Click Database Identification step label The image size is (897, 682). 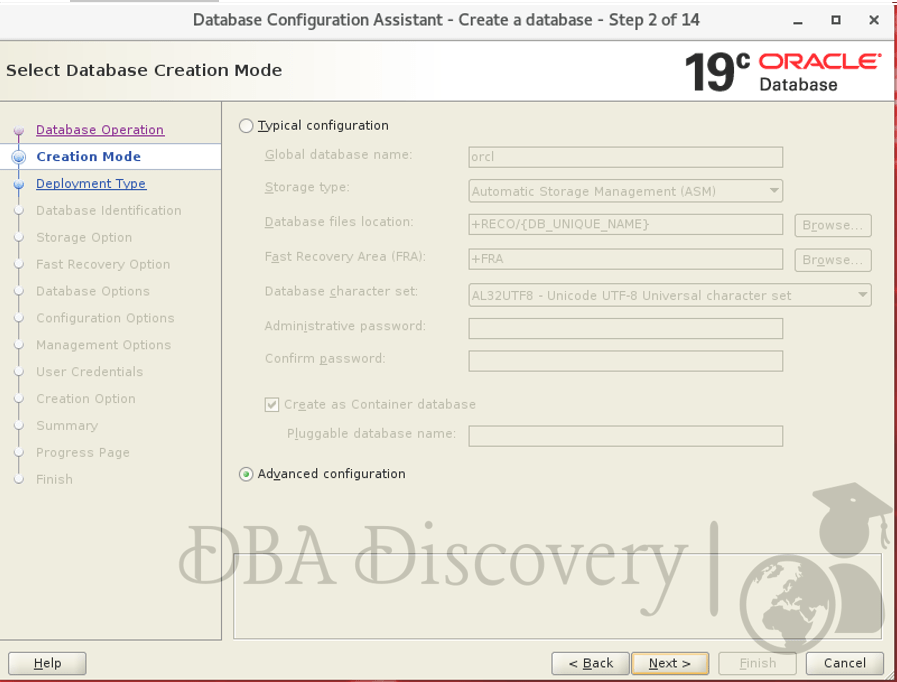click(x=109, y=211)
